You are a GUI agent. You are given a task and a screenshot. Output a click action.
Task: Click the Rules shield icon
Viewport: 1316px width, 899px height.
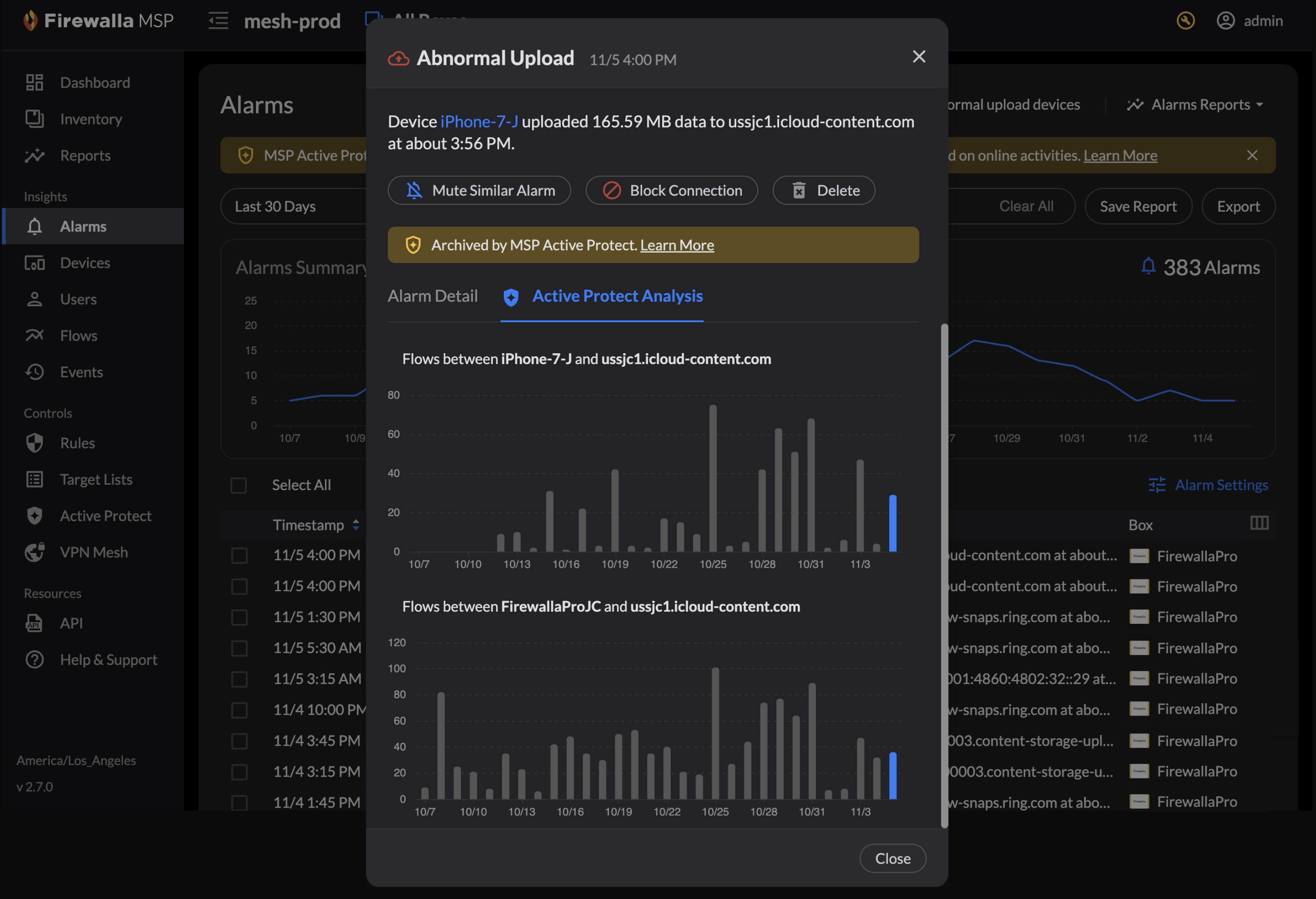(x=34, y=443)
